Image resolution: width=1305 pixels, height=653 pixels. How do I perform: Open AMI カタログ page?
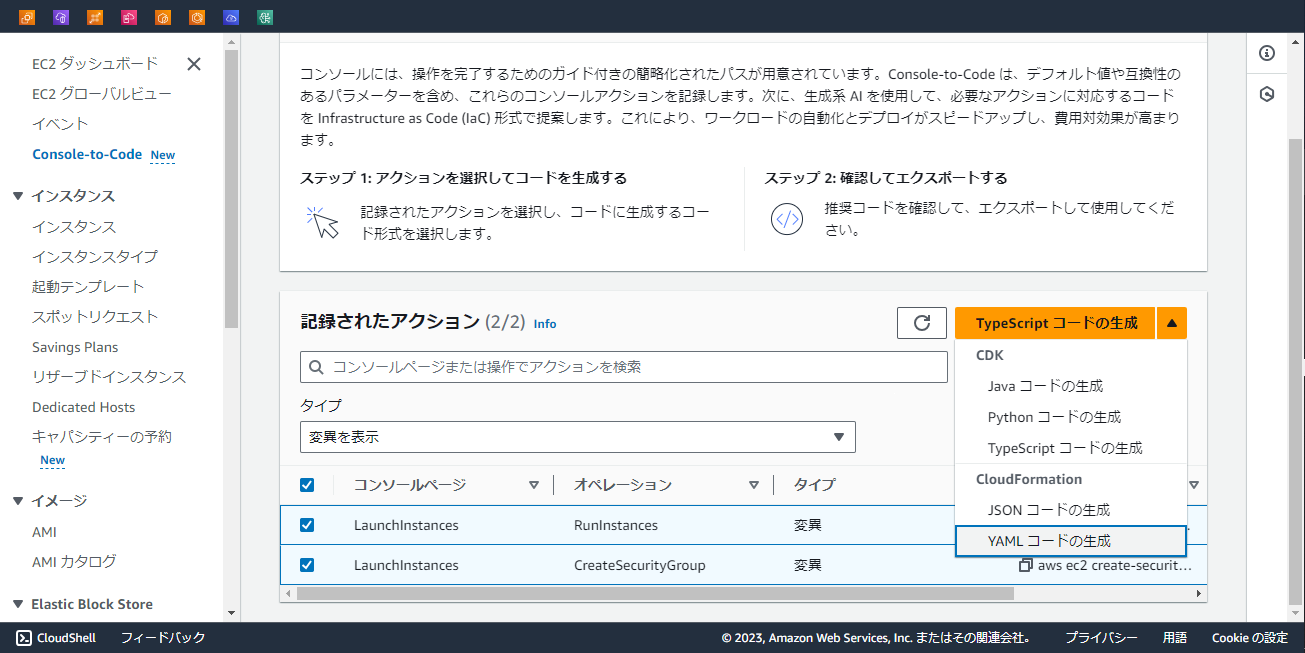tap(74, 561)
